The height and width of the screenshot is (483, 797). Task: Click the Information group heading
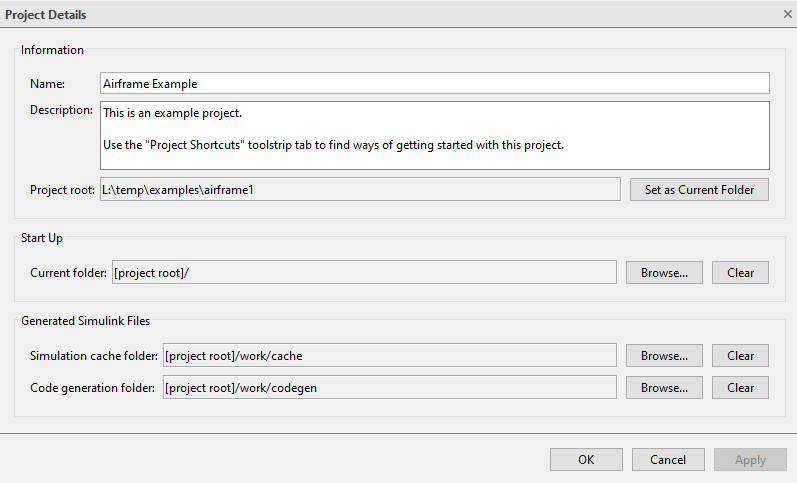pos(52,50)
